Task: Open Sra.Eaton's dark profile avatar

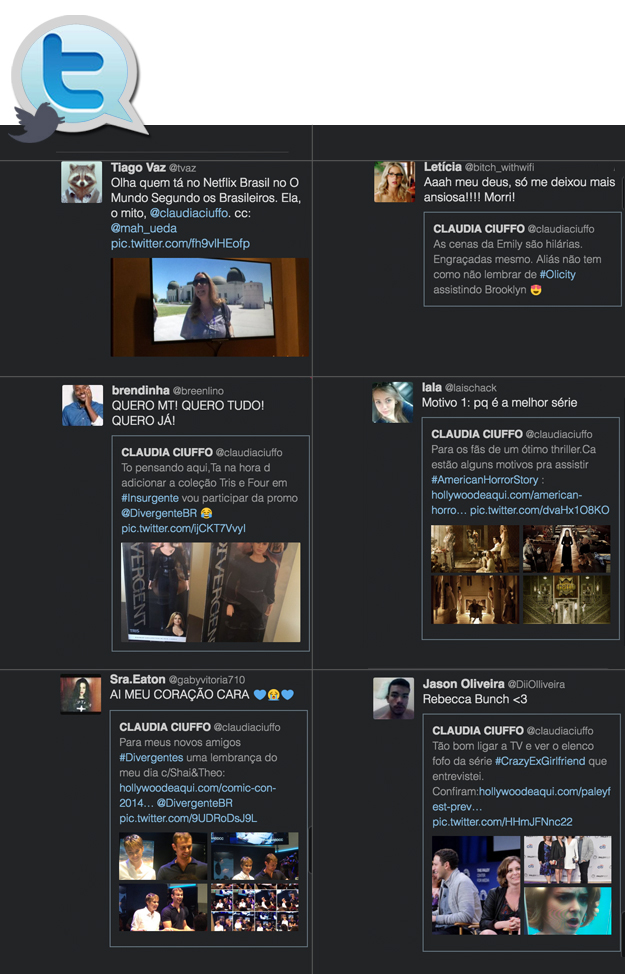Action: 80,695
